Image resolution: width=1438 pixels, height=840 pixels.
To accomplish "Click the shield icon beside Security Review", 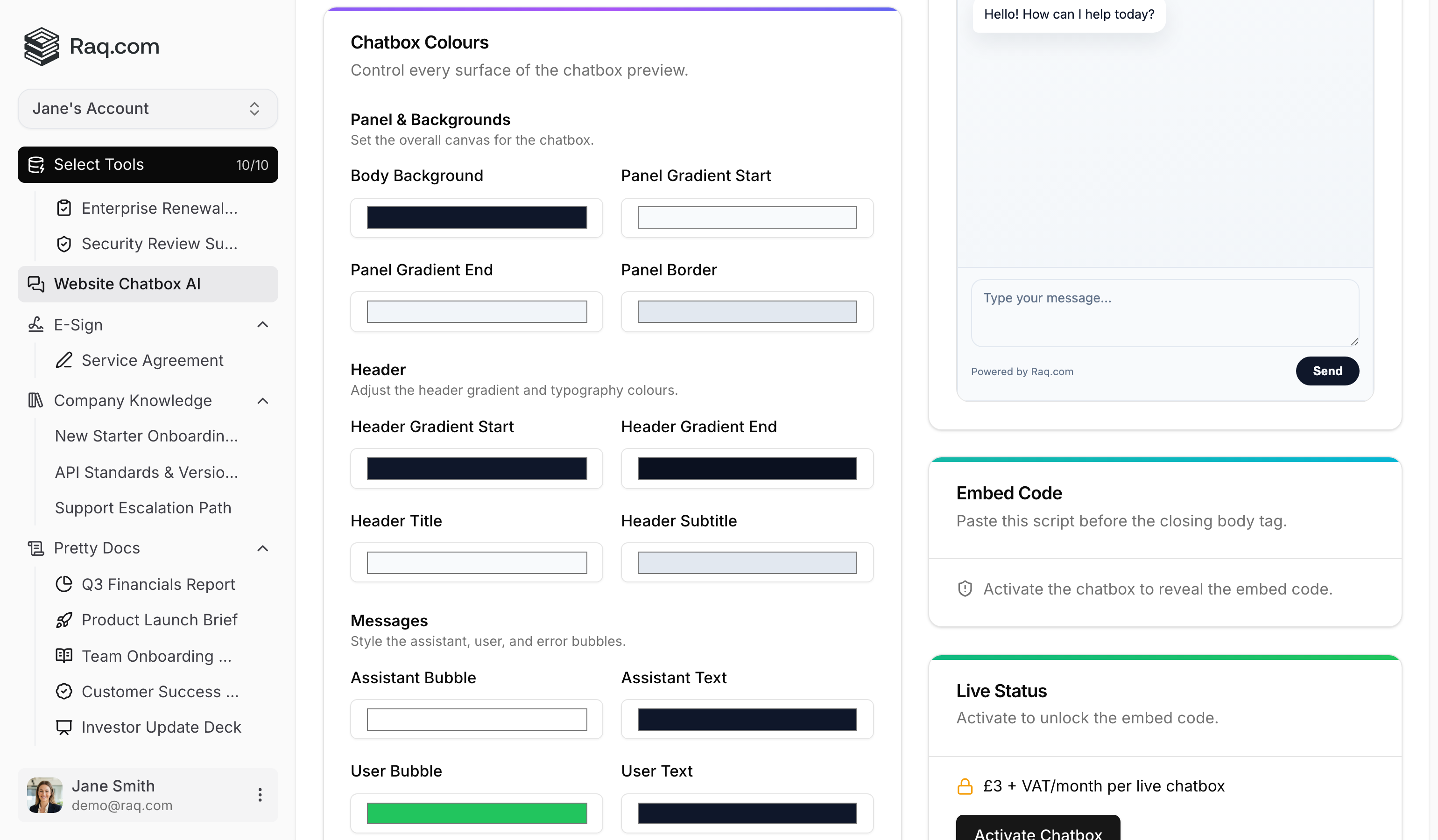I will (64, 244).
